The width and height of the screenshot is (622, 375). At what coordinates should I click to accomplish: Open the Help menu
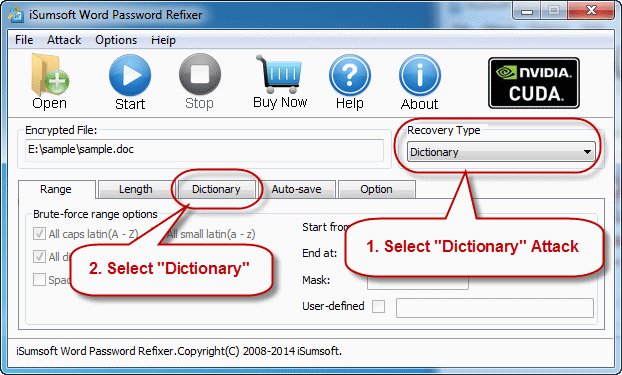point(163,40)
